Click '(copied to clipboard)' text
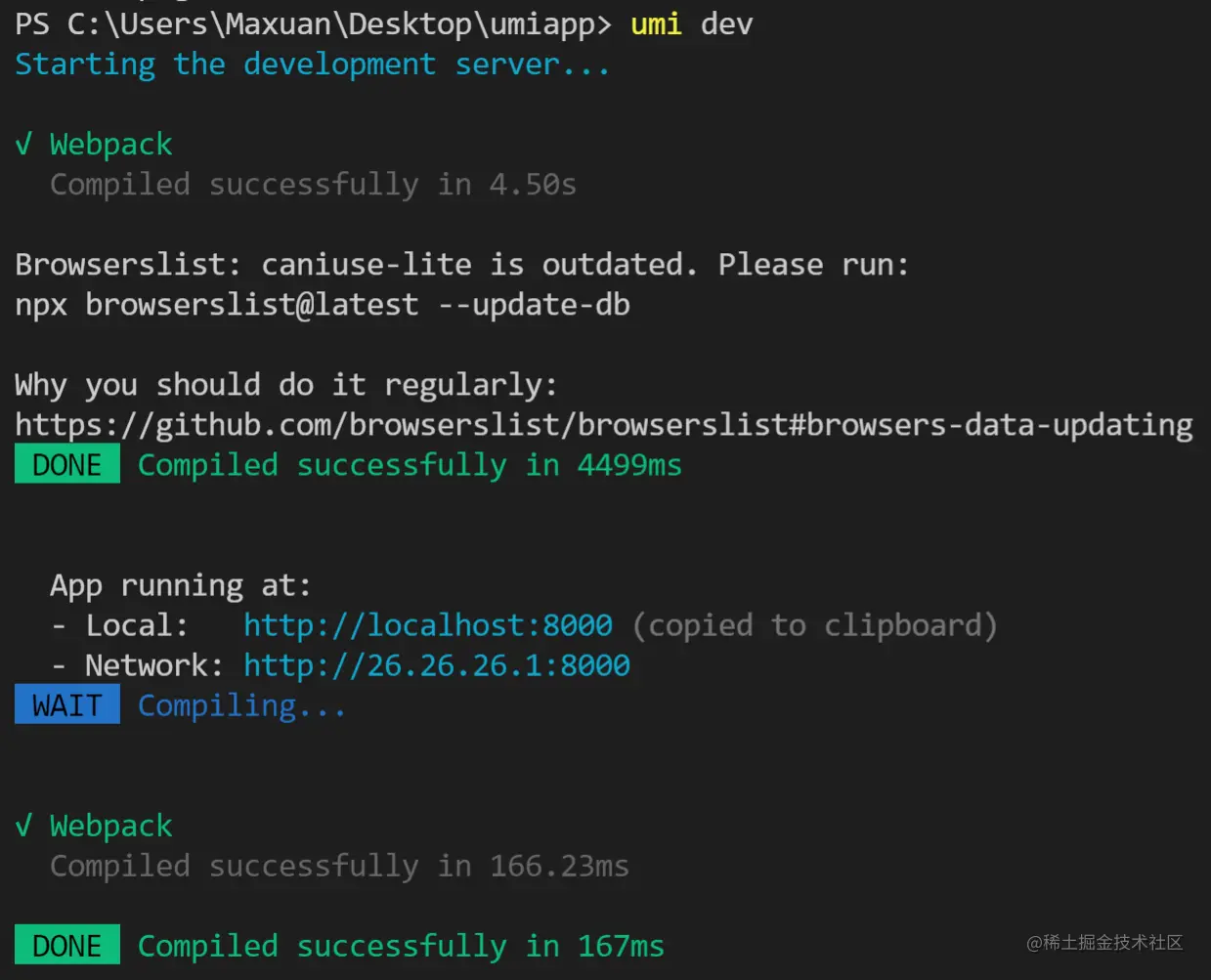The height and width of the screenshot is (980, 1211). (814, 625)
